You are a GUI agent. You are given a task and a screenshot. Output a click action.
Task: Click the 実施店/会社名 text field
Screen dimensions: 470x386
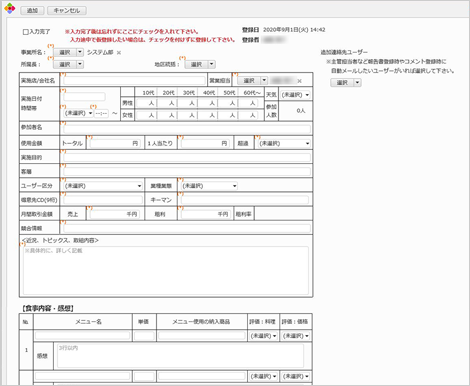click(134, 80)
